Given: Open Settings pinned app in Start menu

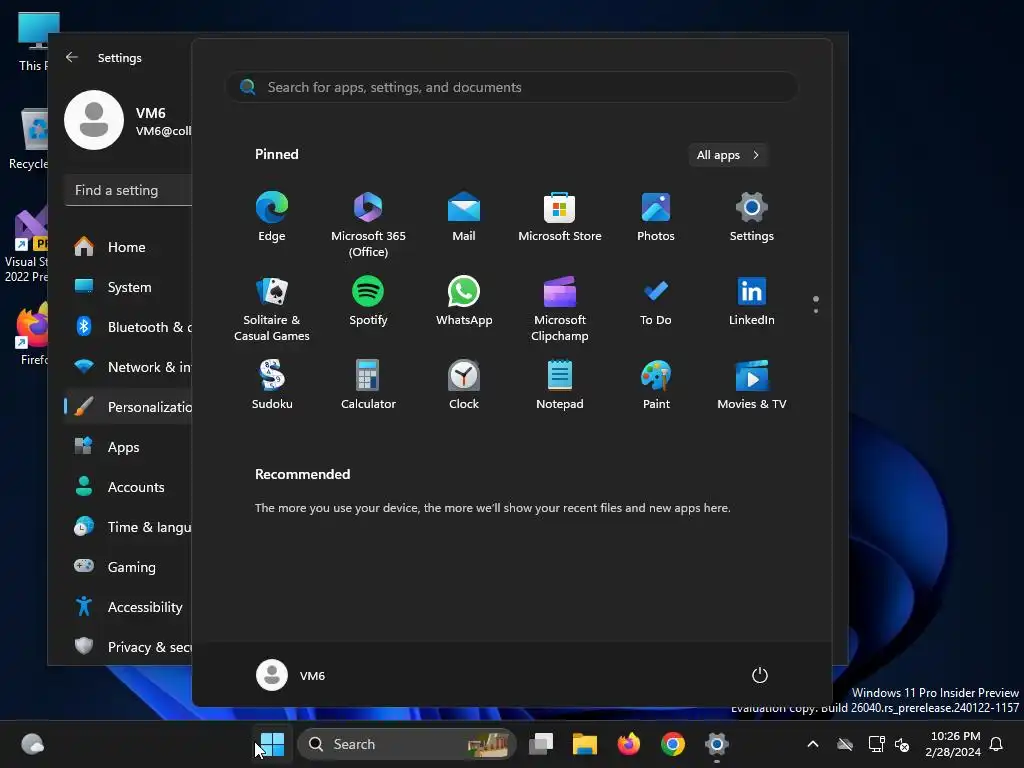Looking at the screenshot, I should point(752,216).
